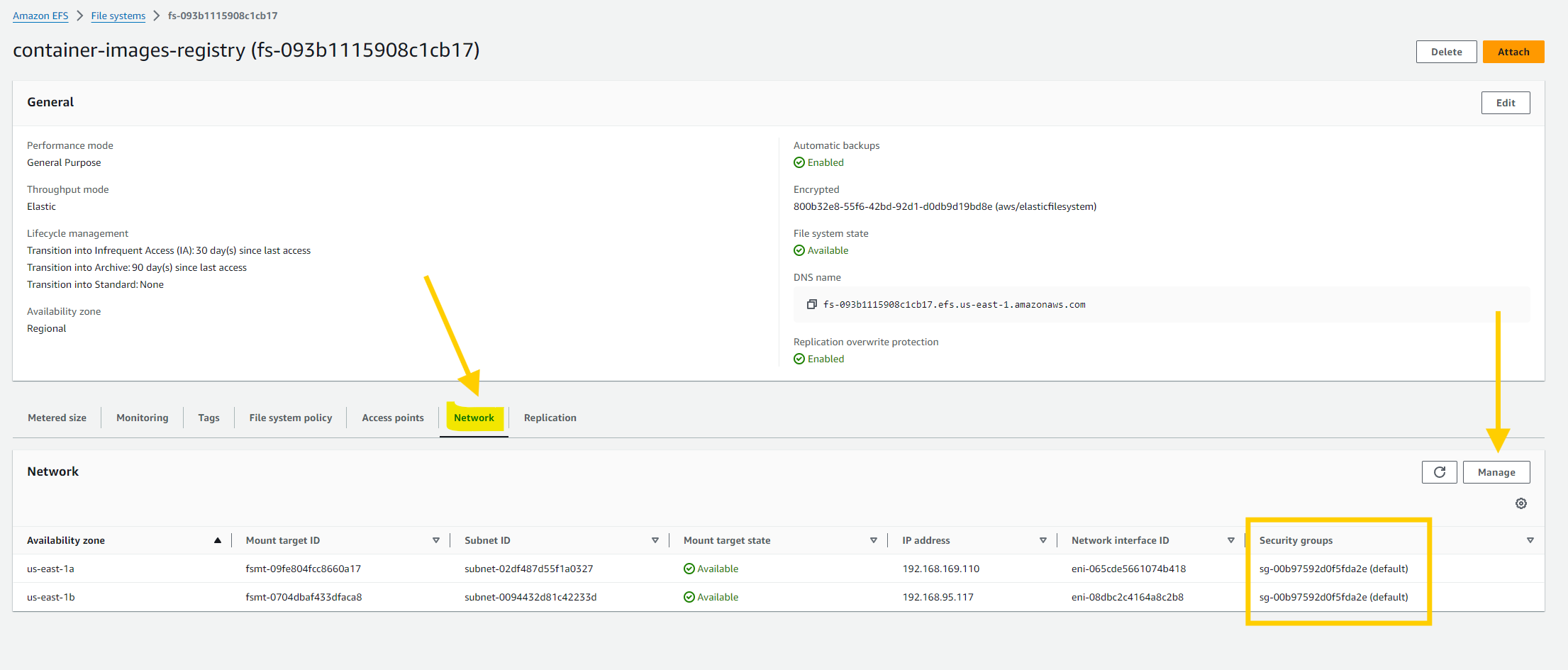Image resolution: width=1568 pixels, height=670 pixels.
Task: Open Mount target state column sort arrow
Action: [874, 540]
